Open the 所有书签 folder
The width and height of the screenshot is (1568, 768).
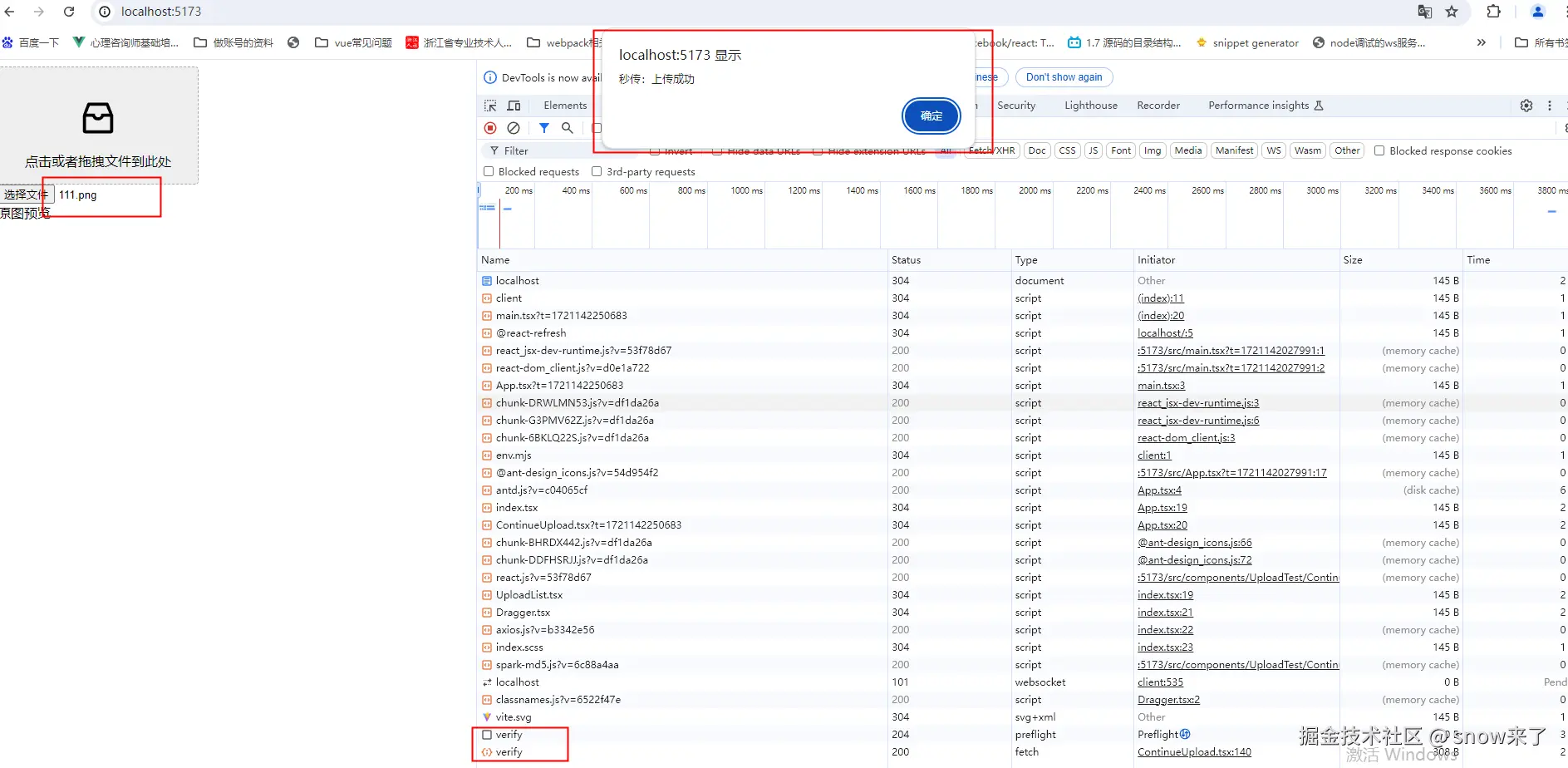1541,42
